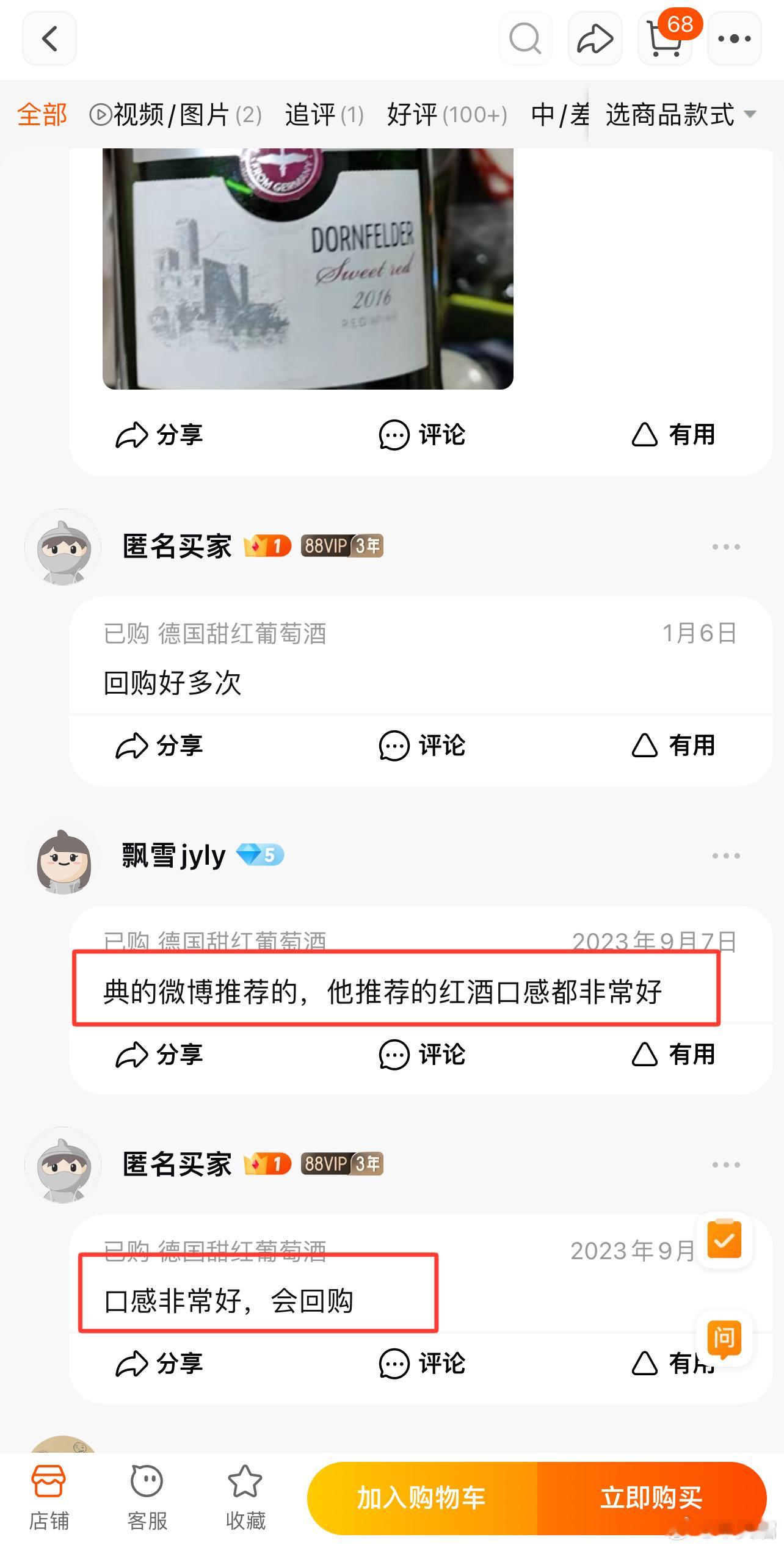Tap the share arrow in the top bar
Screen dimensions: 784x1548
coord(595,38)
